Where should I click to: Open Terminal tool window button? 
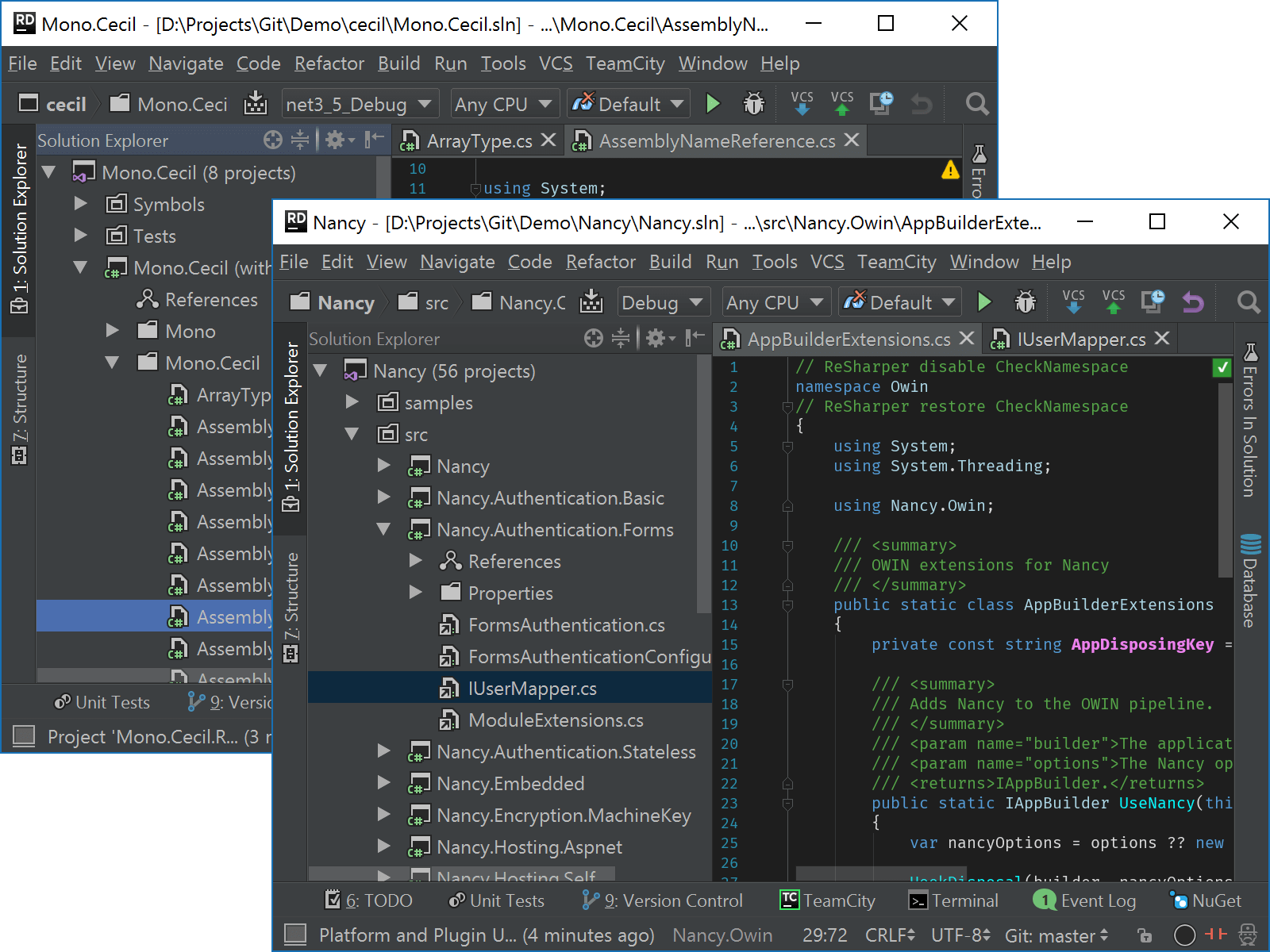[x=954, y=900]
